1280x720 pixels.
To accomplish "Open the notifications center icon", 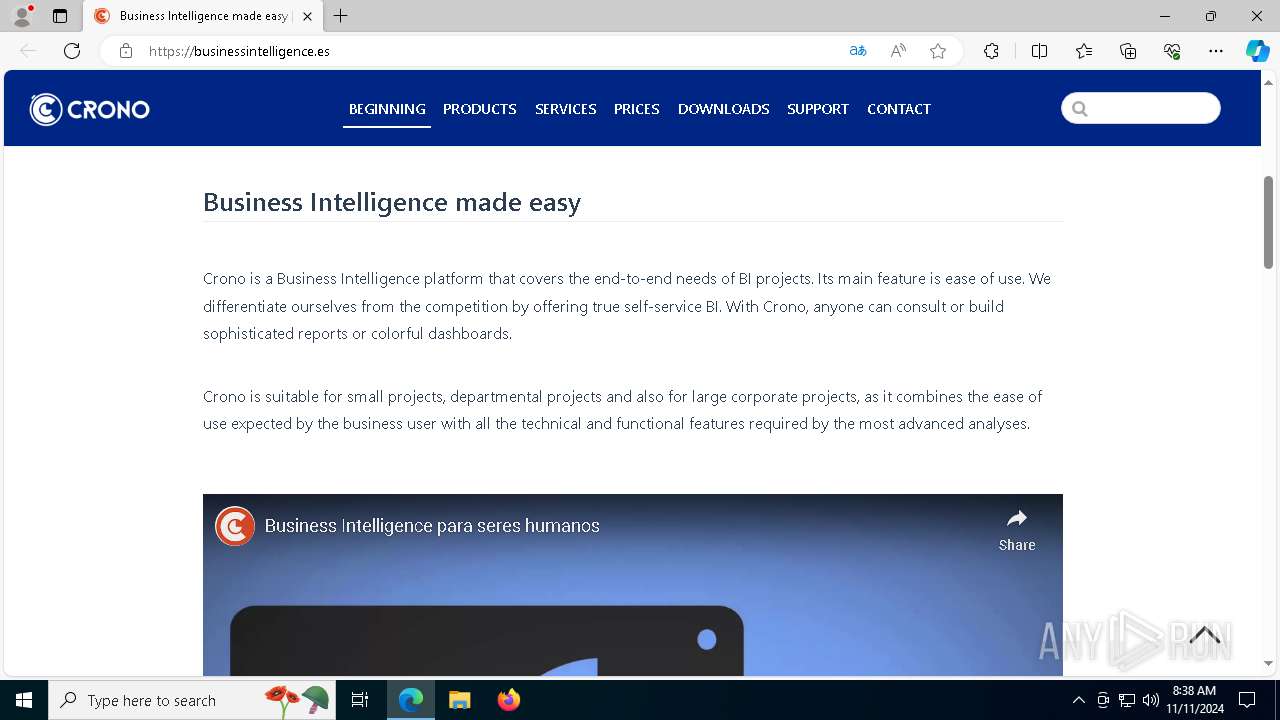I will (x=1247, y=700).
